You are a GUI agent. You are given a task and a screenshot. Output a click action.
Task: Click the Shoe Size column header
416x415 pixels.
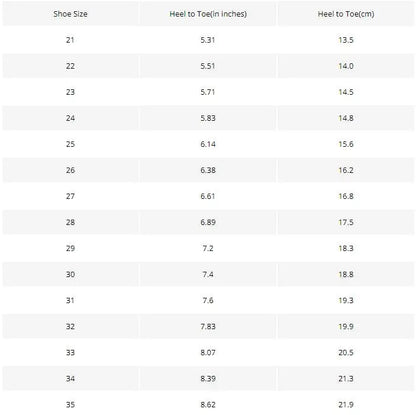coord(70,14)
